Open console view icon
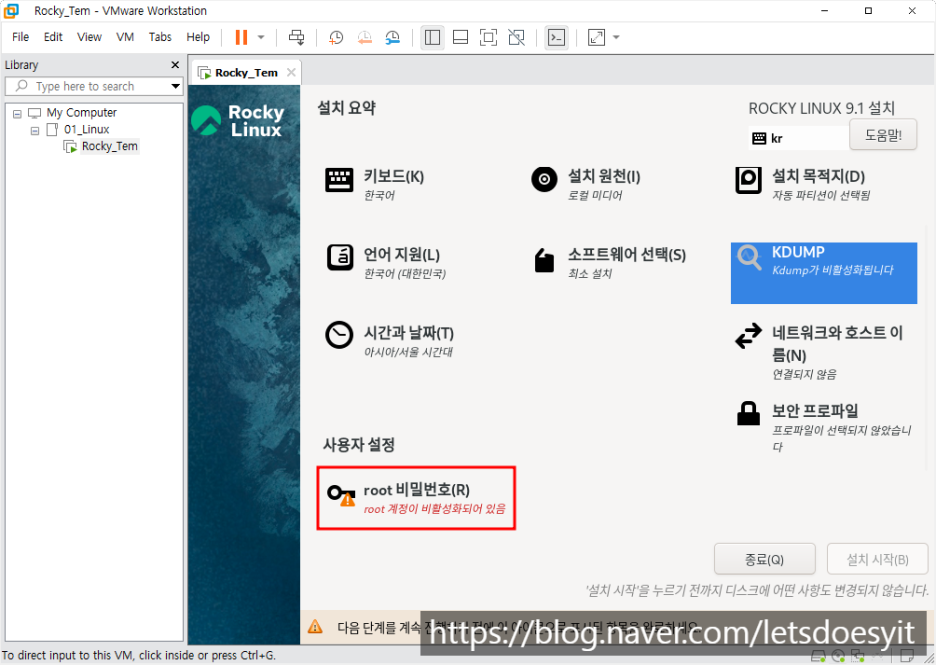 [x=556, y=37]
